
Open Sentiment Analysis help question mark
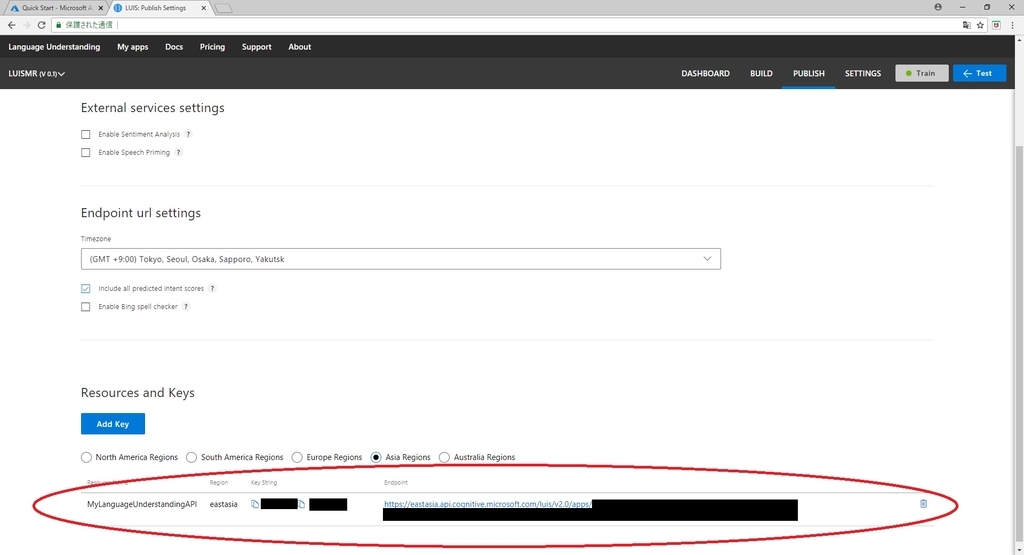pos(188,135)
